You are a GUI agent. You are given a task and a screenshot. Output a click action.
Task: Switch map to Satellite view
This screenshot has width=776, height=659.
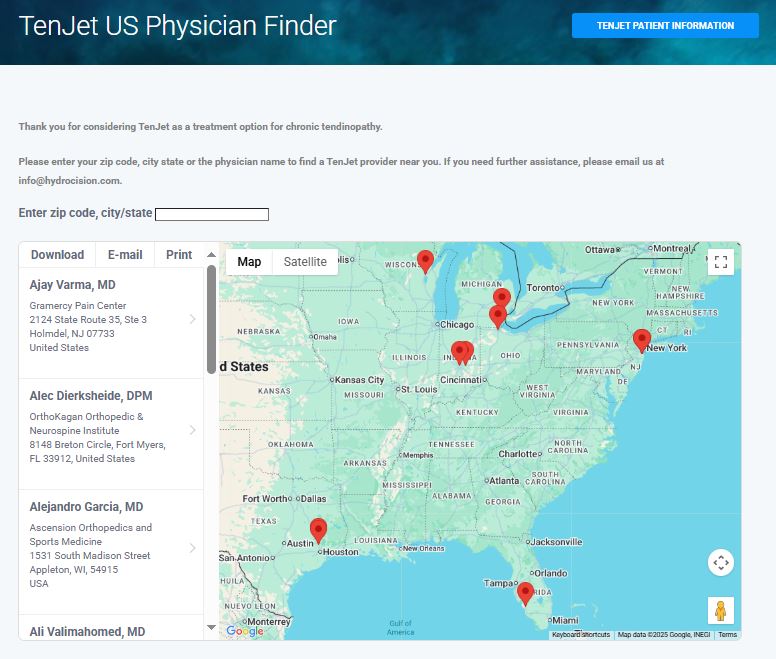[x=305, y=262]
